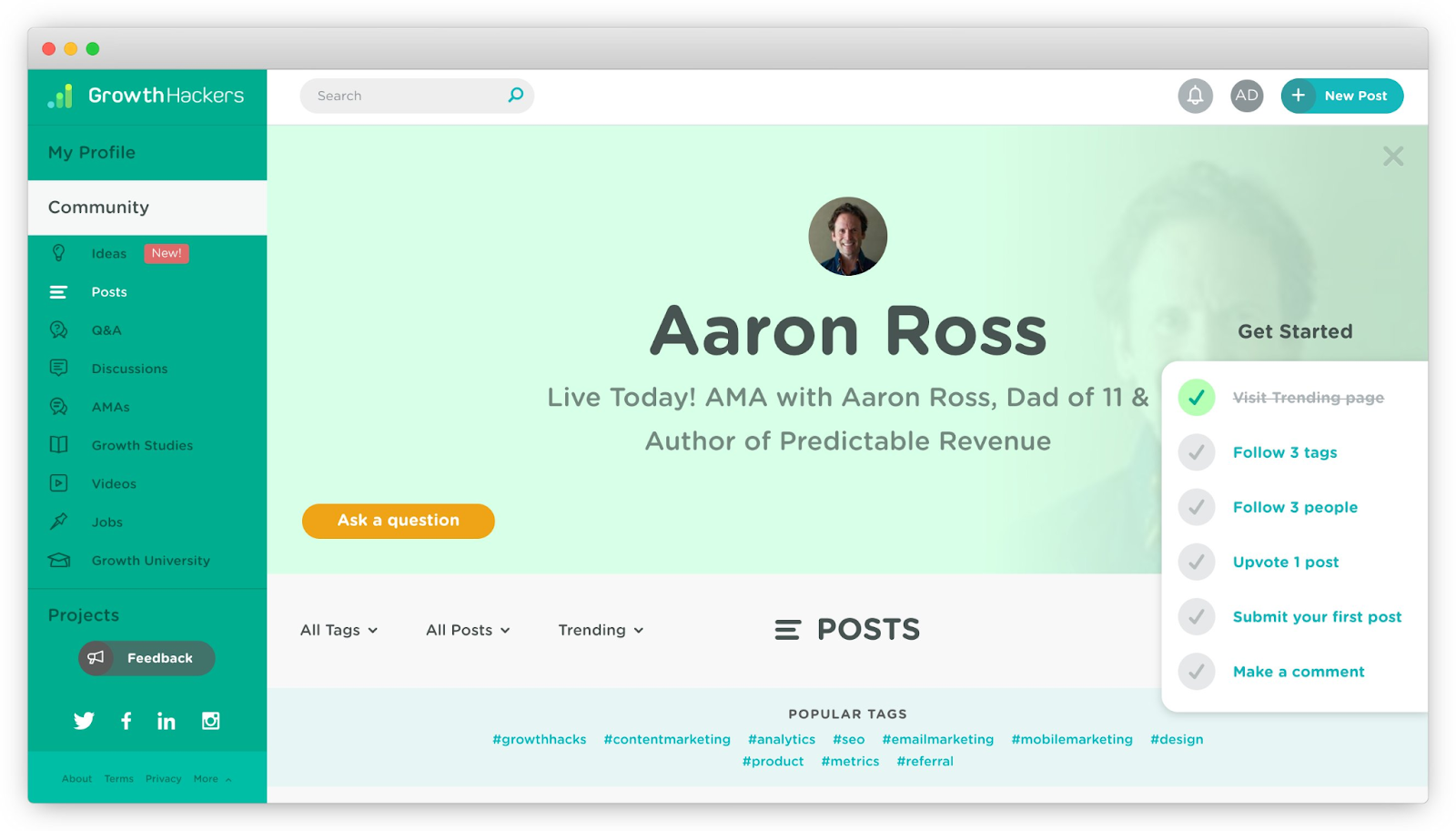Switch to the Community tab
Image resolution: width=1456 pixels, height=831 pixels.
click(97, 208)
